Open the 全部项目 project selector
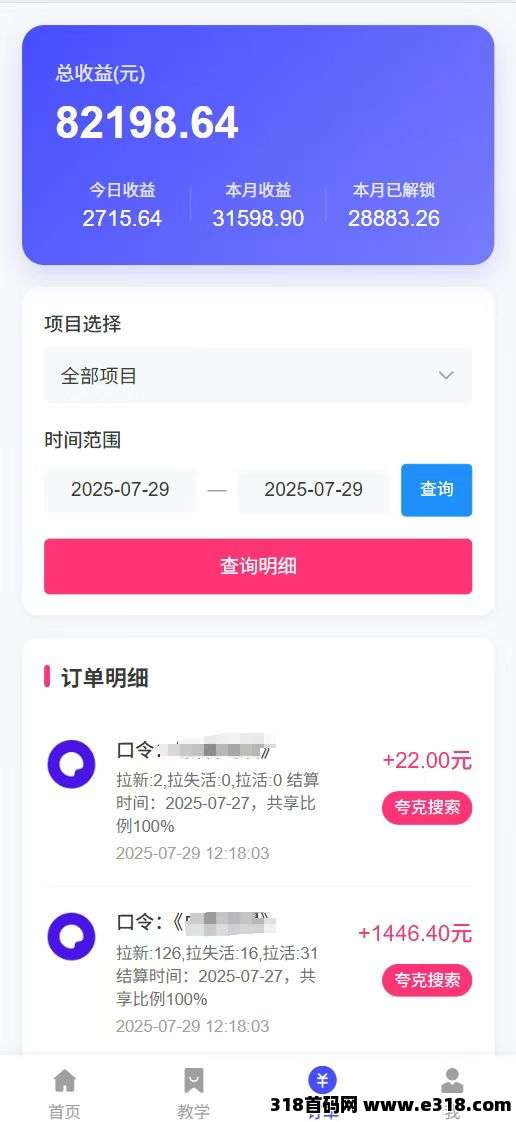This screenshot has width=516, height=1122. (258, 376)
